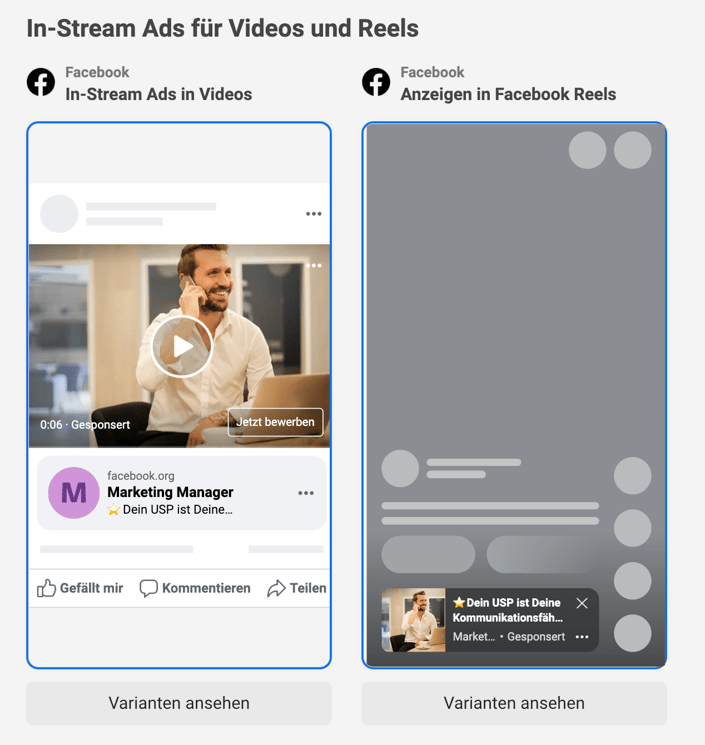Click the Facebook logo beside In-Stream Ads in Videos
Image resolution: width=705 pixels, height=745 pixels.
click(41, 82)
